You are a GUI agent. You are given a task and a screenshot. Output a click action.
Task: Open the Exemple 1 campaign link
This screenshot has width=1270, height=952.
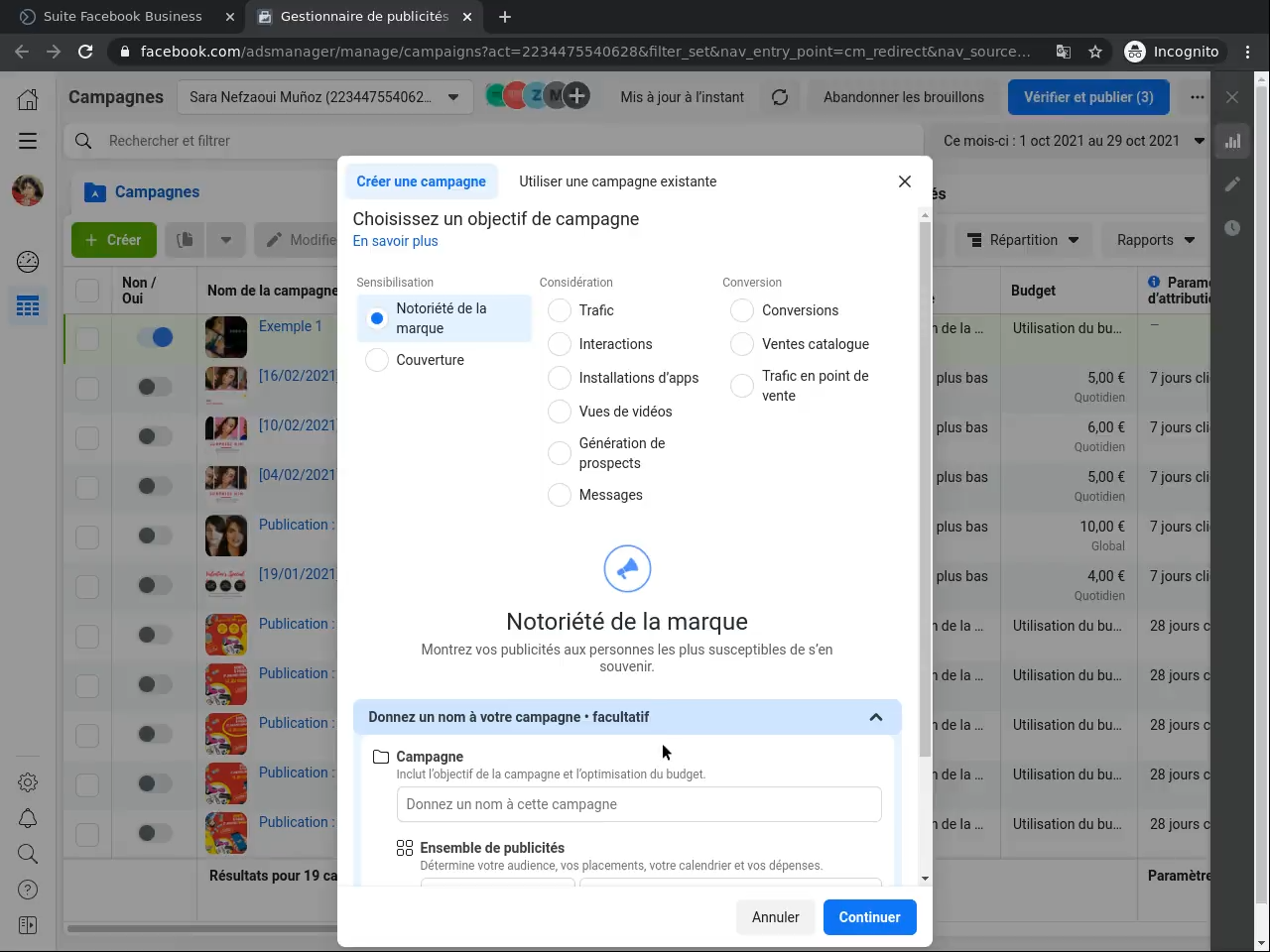pyautogui.click(x=290, y=326)
